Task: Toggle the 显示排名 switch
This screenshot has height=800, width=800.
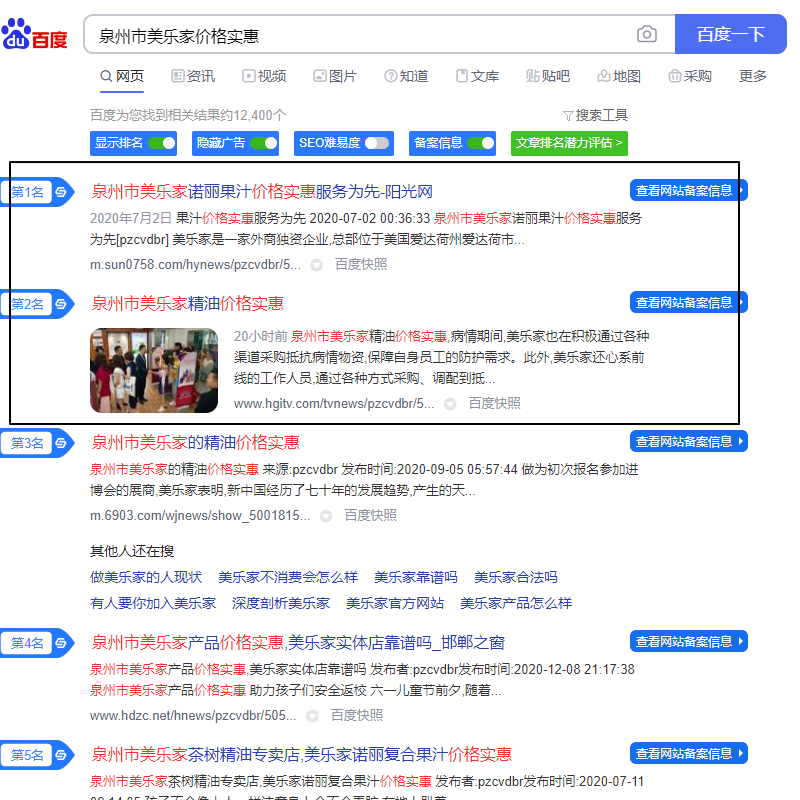Action: point(161,143)
